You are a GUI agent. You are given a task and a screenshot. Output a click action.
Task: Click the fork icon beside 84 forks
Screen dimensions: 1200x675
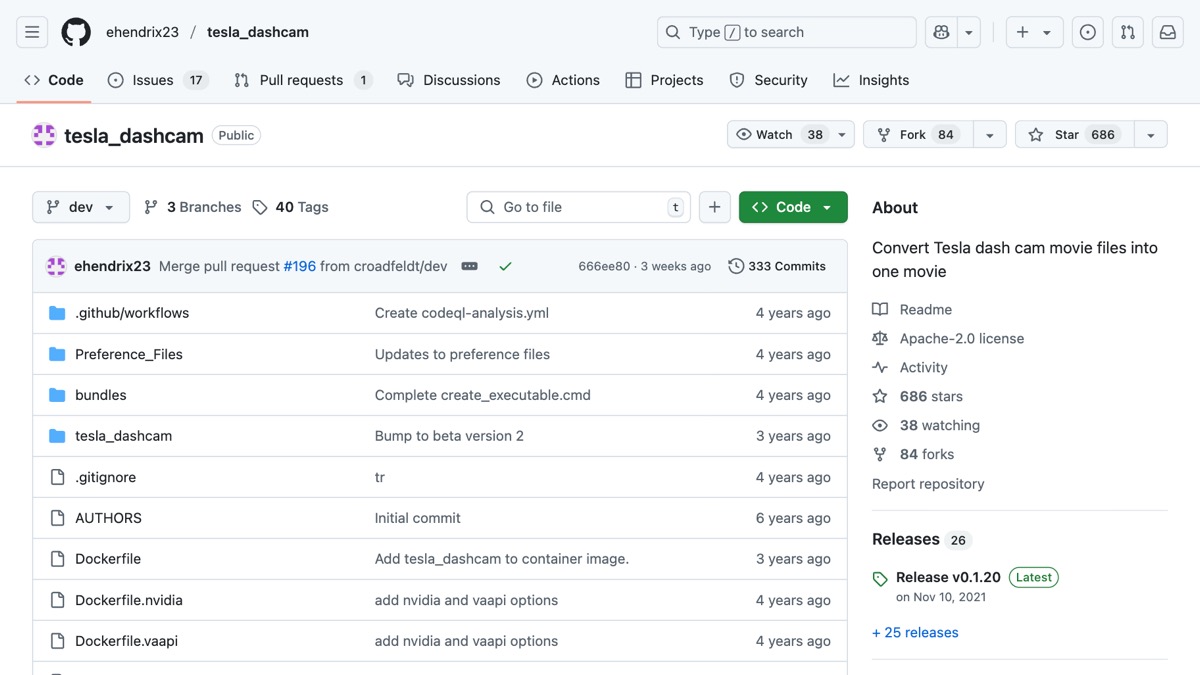[880, 455]
